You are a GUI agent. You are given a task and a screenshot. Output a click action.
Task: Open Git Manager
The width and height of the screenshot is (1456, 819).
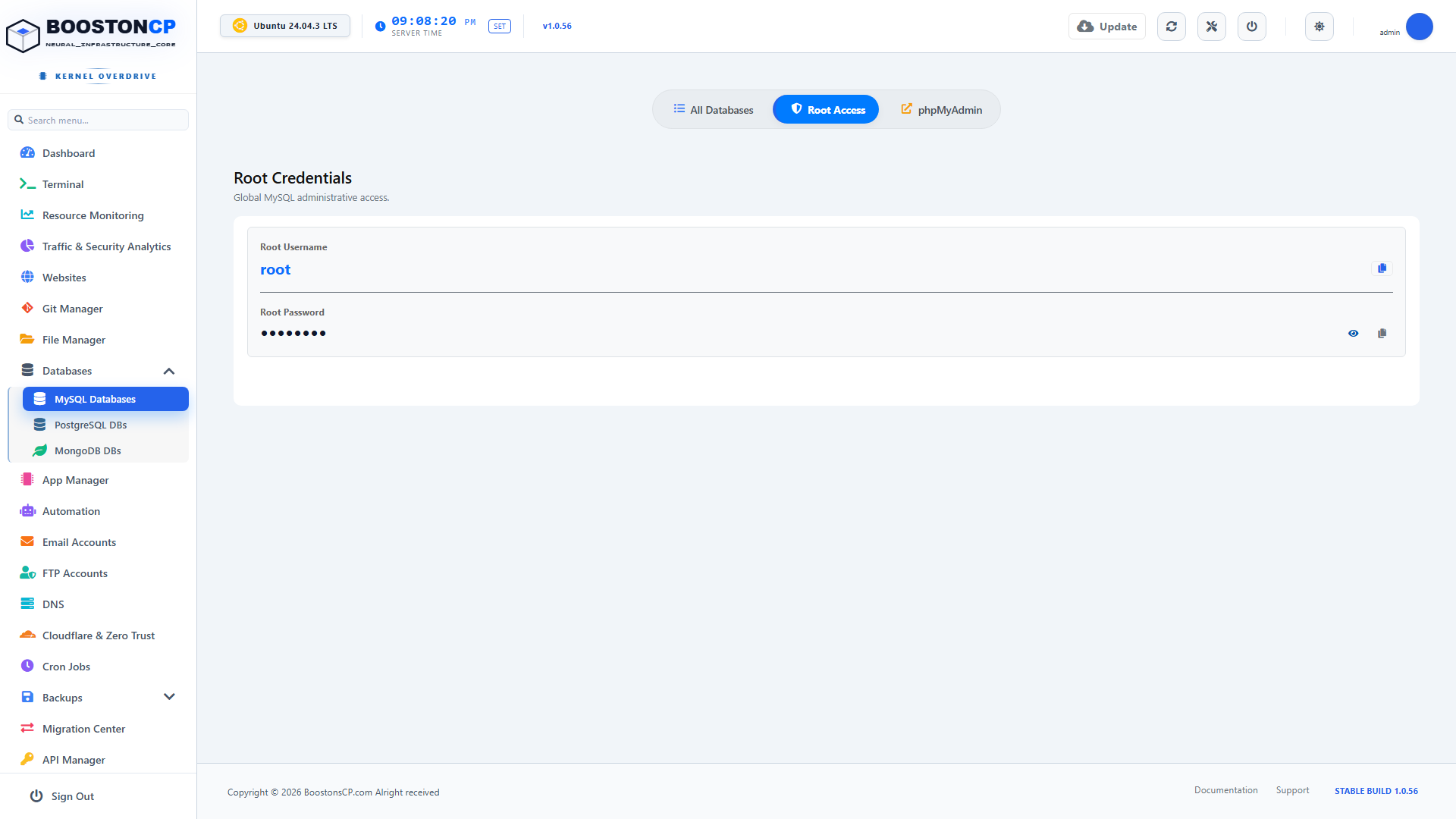99,309
